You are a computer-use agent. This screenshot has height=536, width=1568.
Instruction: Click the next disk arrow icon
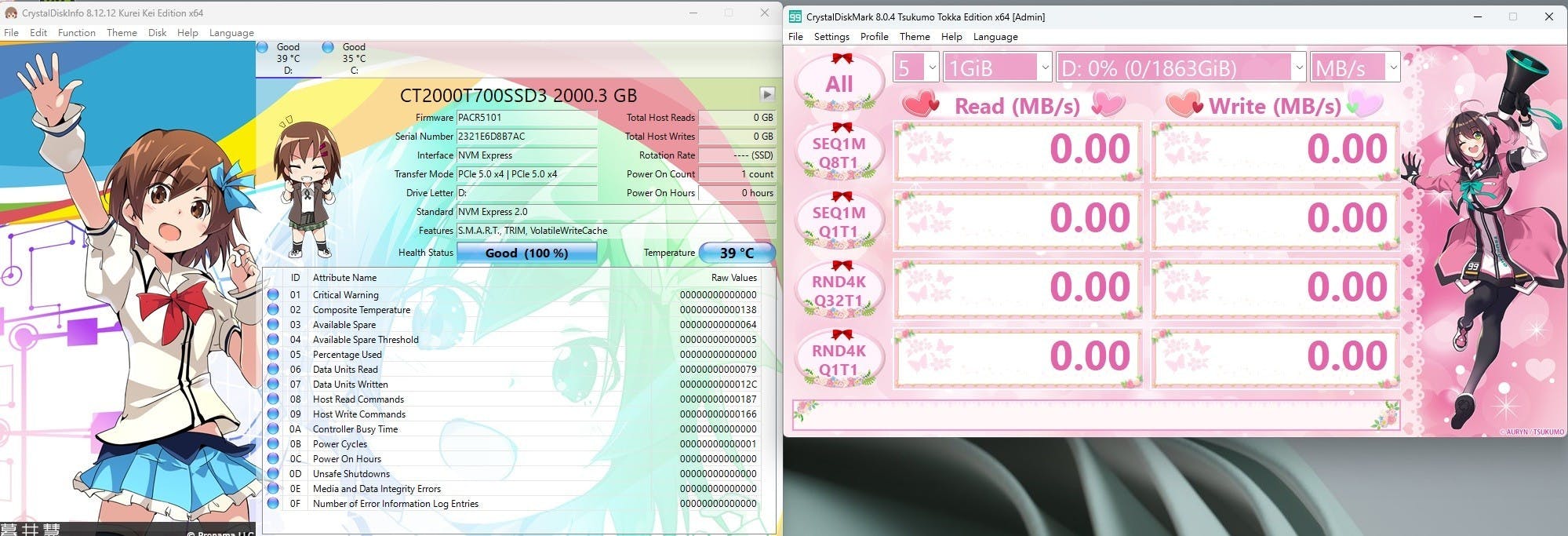[x=766, y=94]
